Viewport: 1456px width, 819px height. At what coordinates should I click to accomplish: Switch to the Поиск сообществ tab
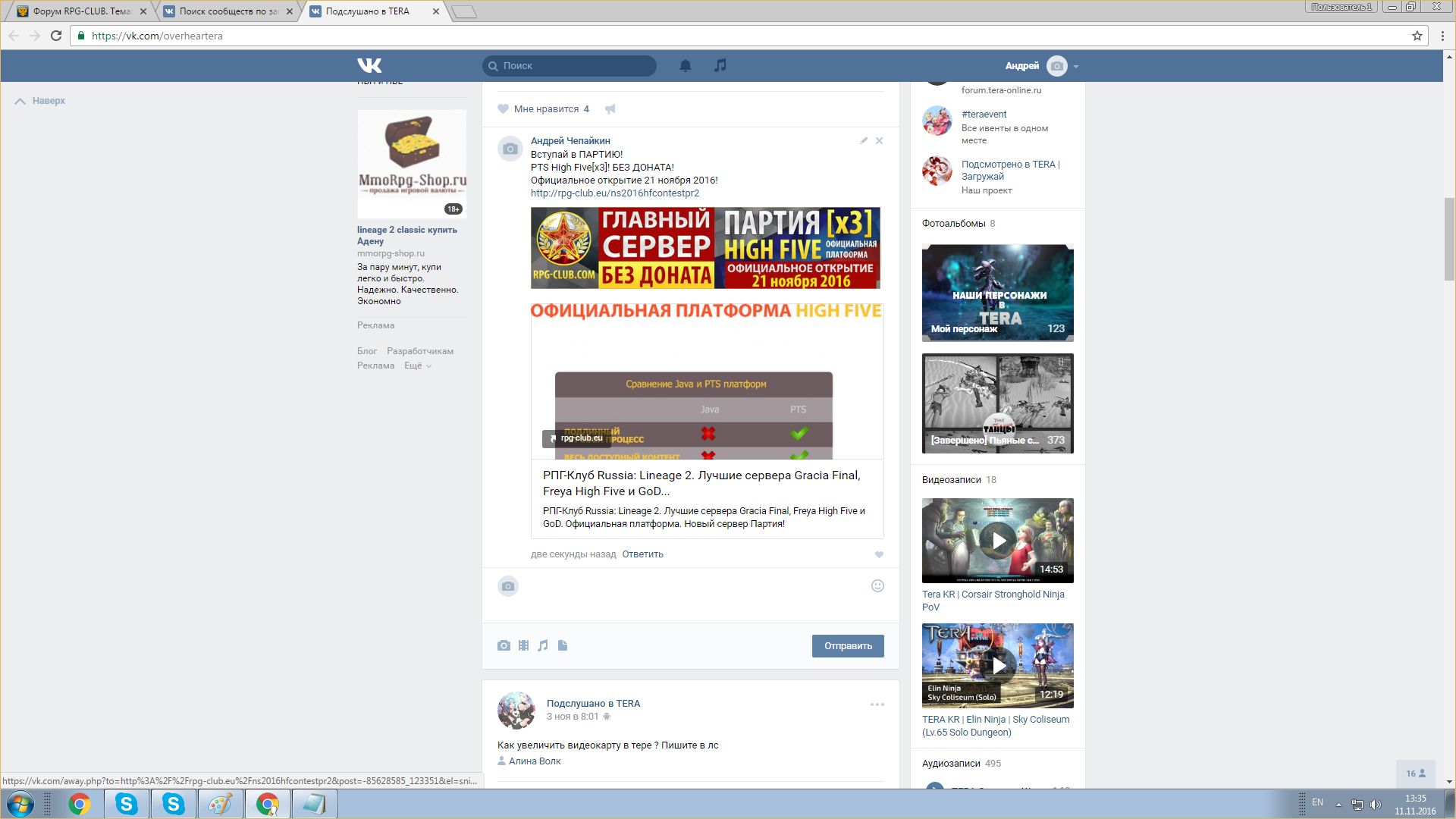[x=228, y=11]
